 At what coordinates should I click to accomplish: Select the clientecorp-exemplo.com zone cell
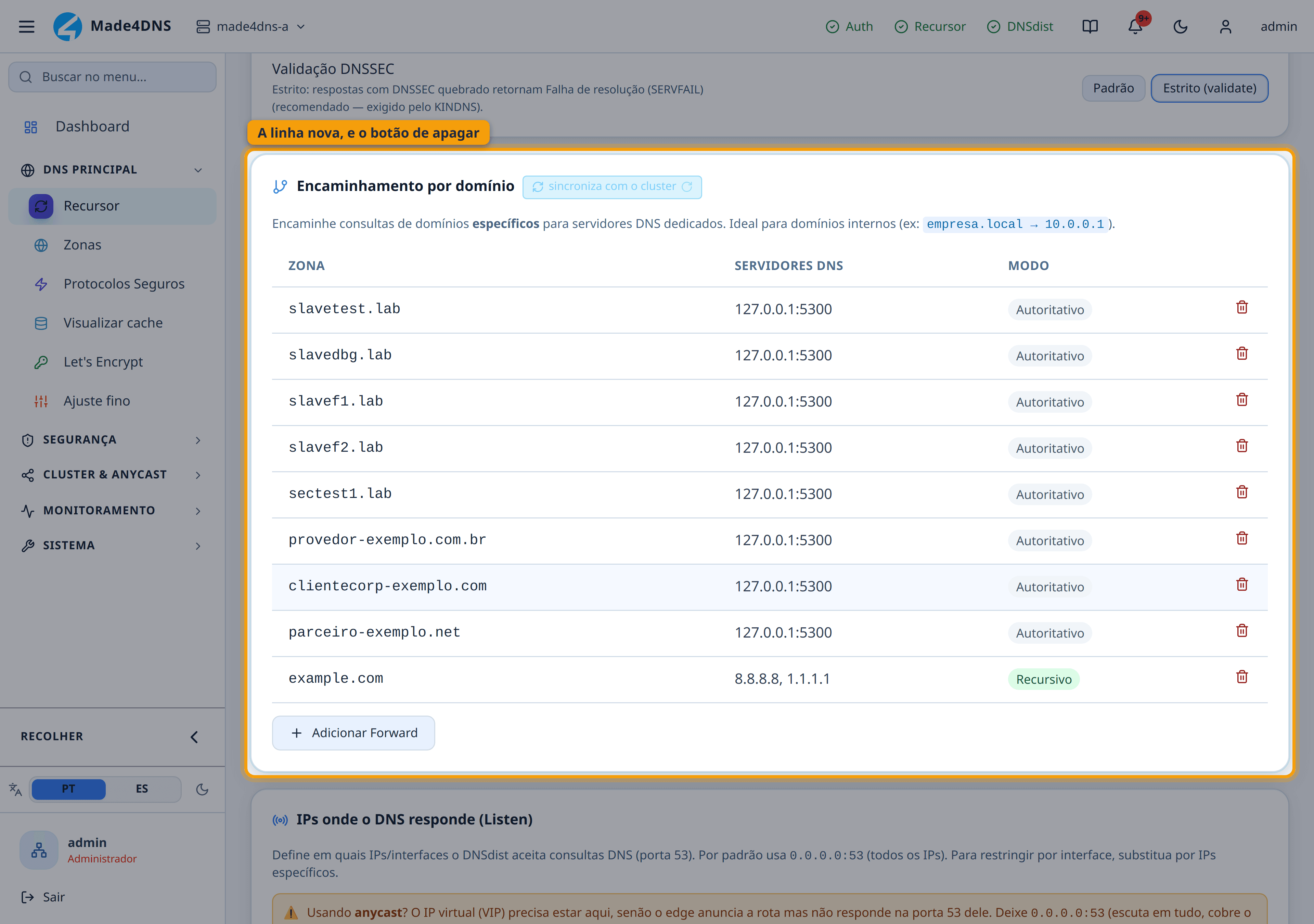[x=387, y=586]
